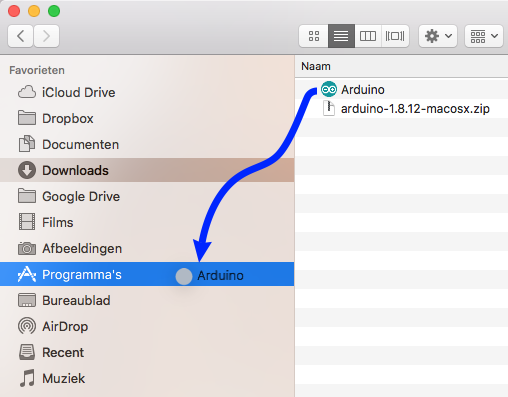The image size is (508, 397).
Task: Click the iCloud Drive cloud icon
Action: 27,92
